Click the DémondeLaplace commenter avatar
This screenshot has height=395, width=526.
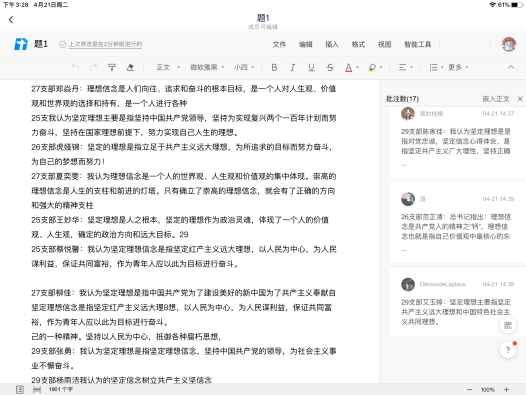tap(408, 284)
